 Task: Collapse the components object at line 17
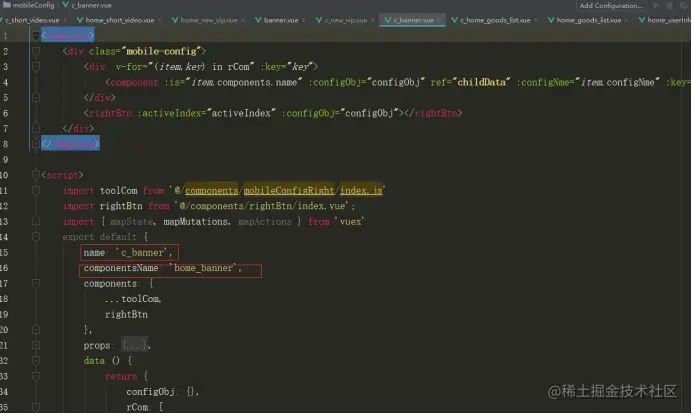[x=36, y=283]
